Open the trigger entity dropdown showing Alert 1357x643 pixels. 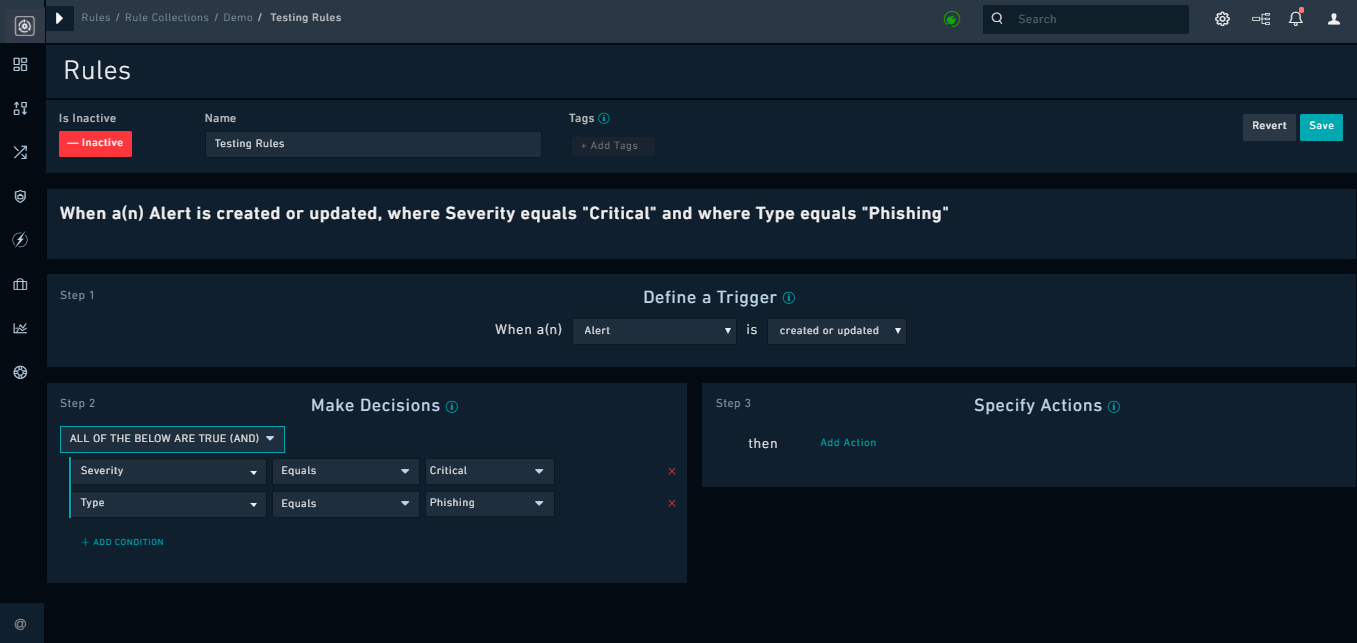pyautogui.click(x=654, y=330)
